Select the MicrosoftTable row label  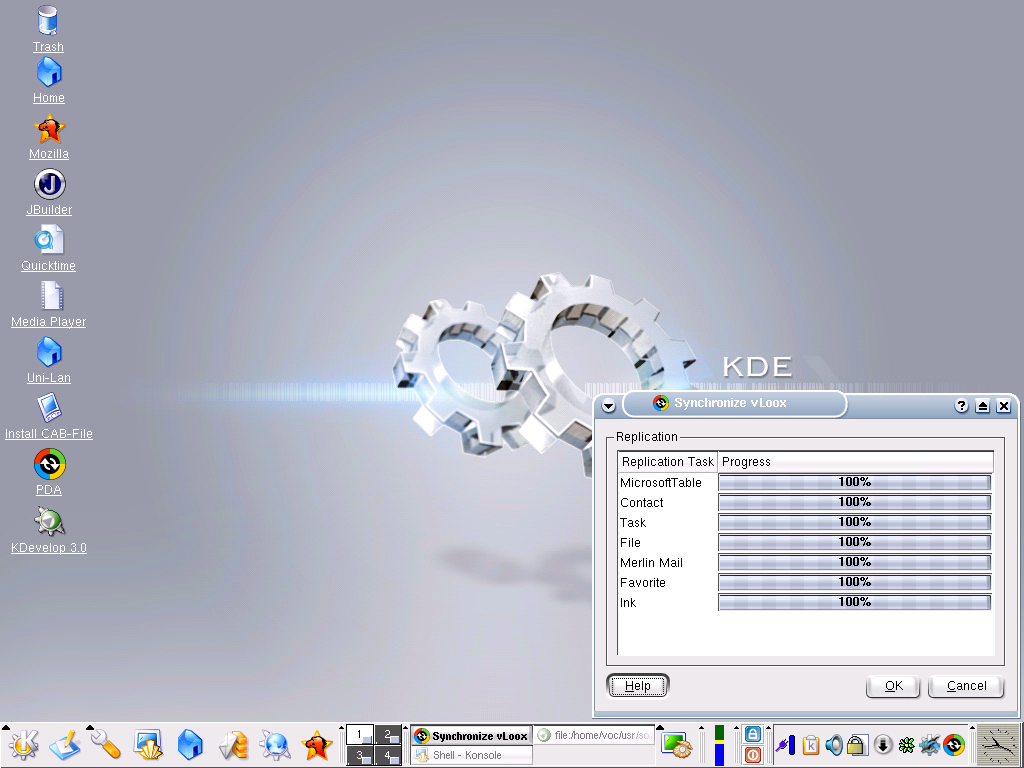tap(660, 483)
